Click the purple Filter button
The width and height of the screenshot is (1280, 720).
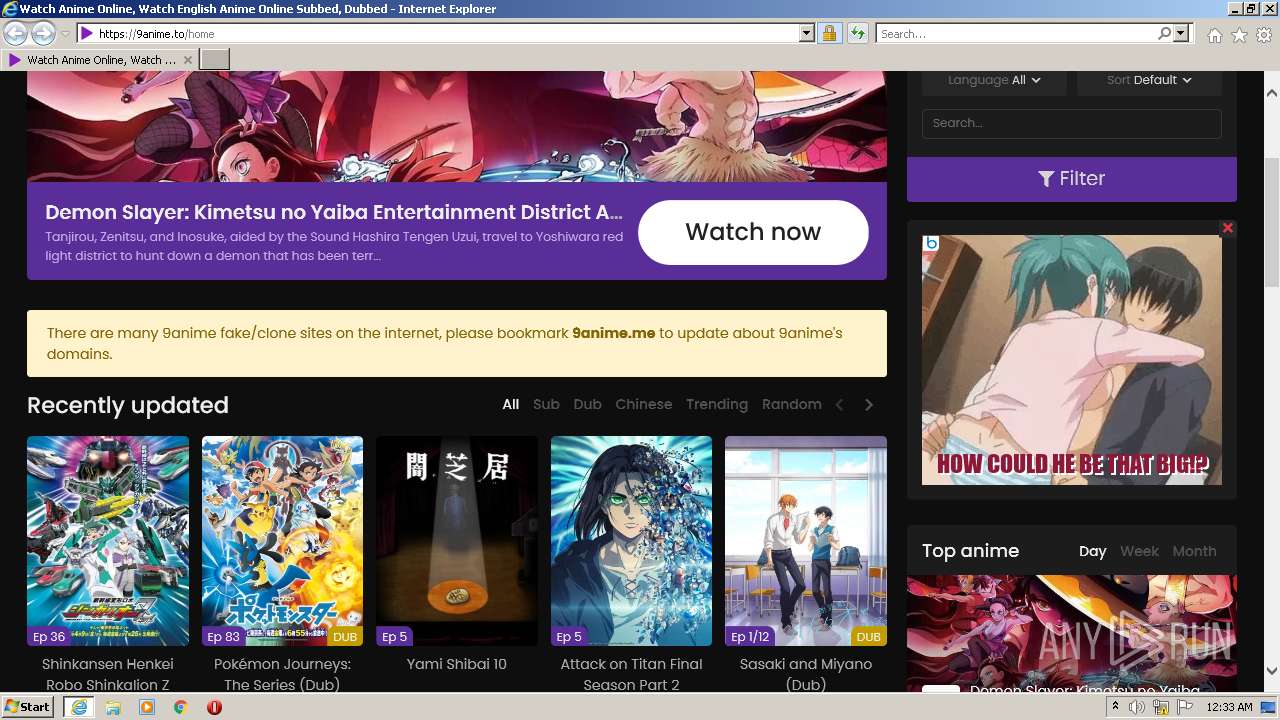(x=1071, y=179)
